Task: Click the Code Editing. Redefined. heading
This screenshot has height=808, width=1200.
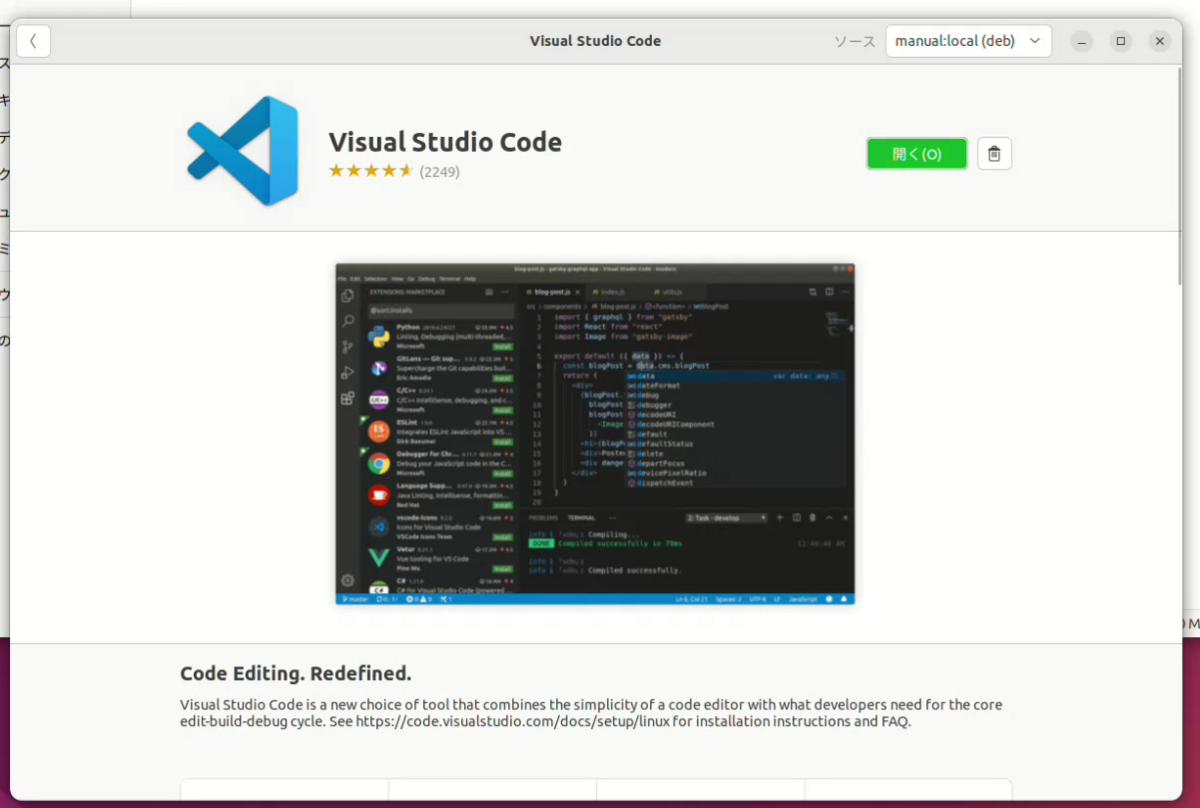Action: point(296,673)
